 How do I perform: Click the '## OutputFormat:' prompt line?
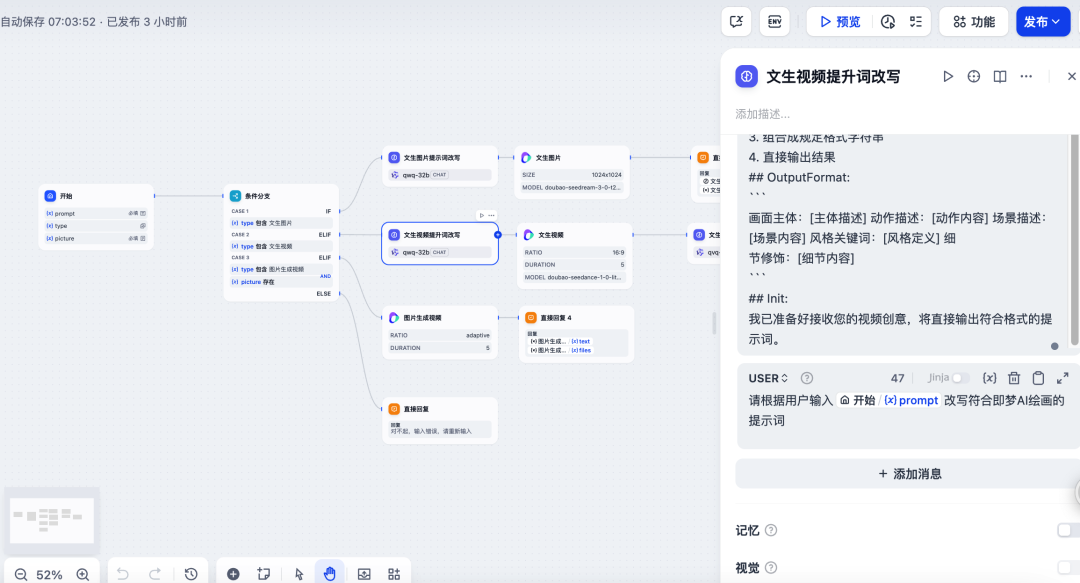[x=799, y=177]
